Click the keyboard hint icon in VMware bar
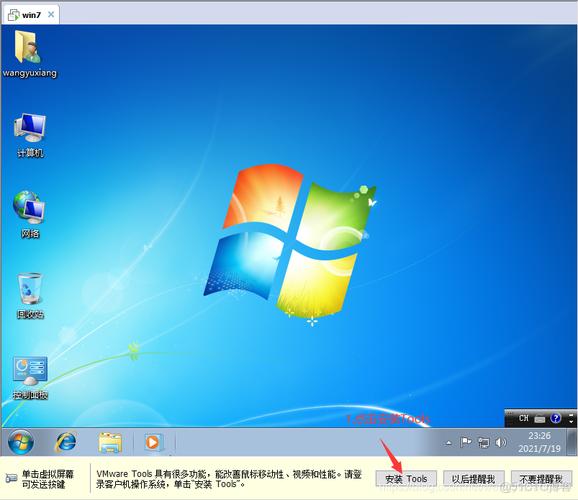Image resolution: width=578 pixels, height=500 pixels. pyautogui.click(x=11, y=478)
